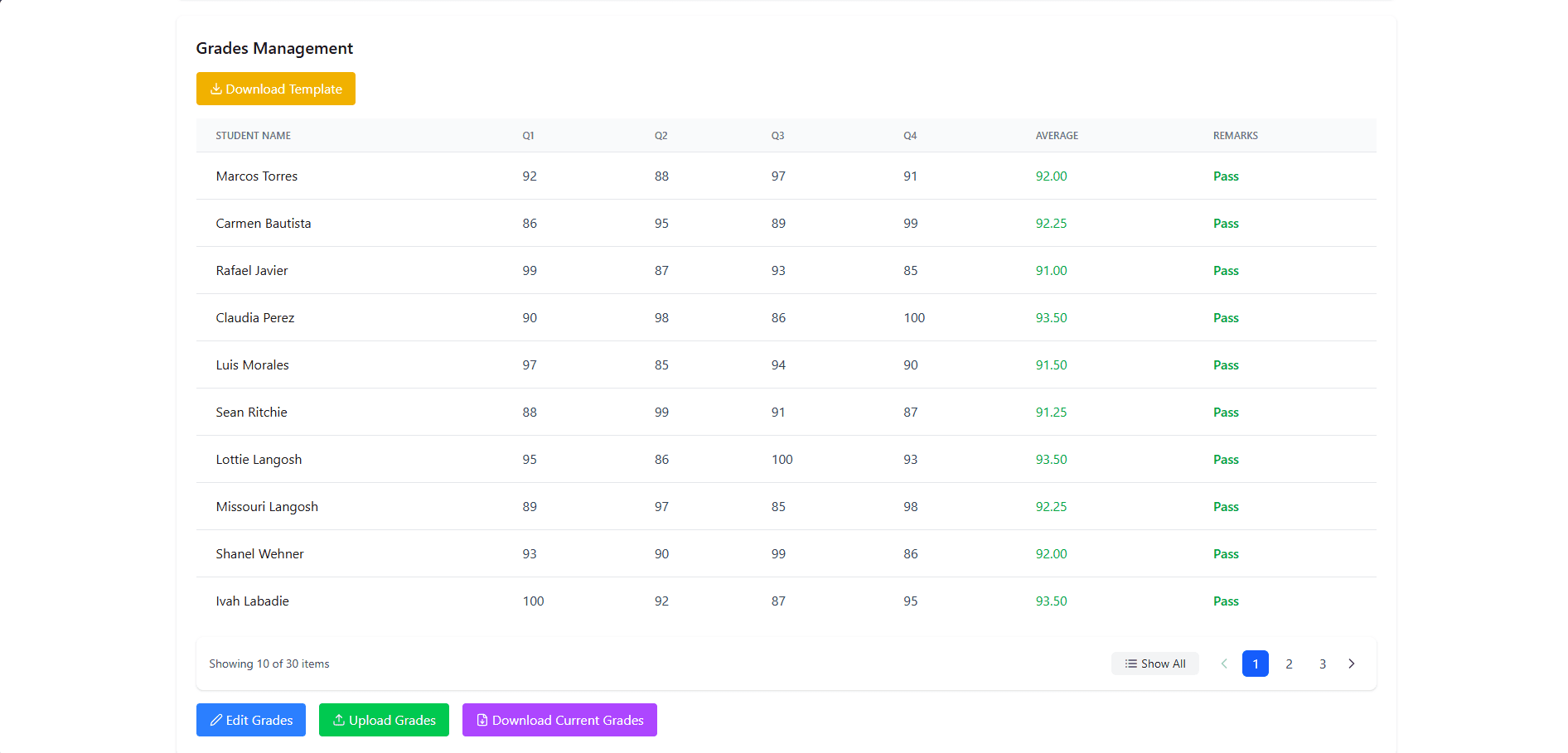Select student name Ivah Labadie
The width and height of the screenshot is (1568, 753).
253,601
